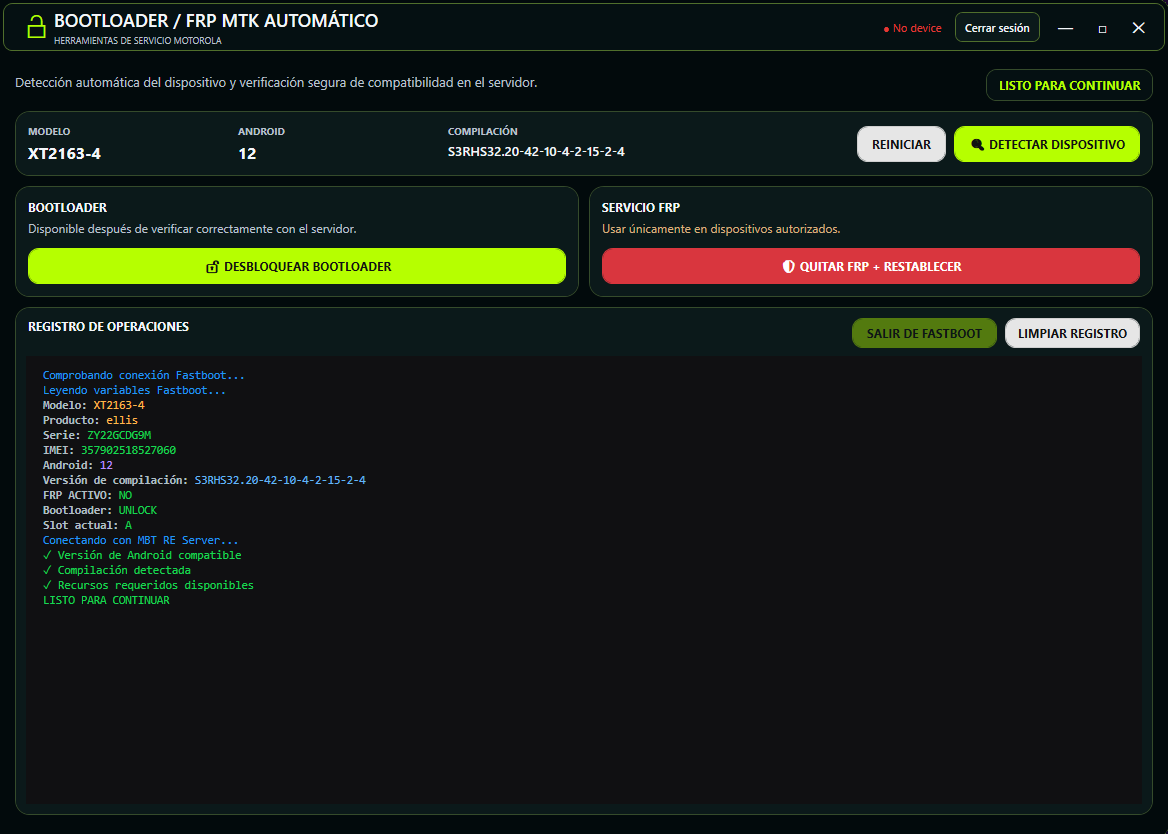Click the Producto: ellis log line
The image size is (1168, 834).
(x=90, y=420)
